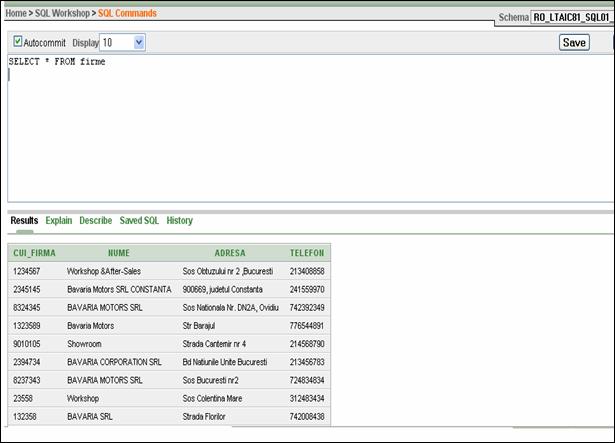Click the CUI_FIRMA column header

[34, 253]
